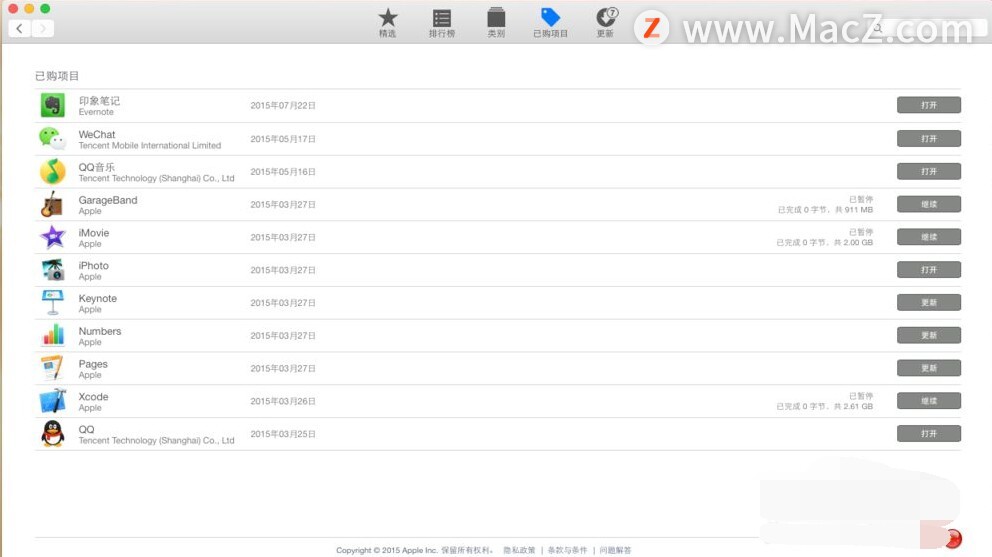Click the Numbers app title
The image size is (992, 557).
coord(99,331)
